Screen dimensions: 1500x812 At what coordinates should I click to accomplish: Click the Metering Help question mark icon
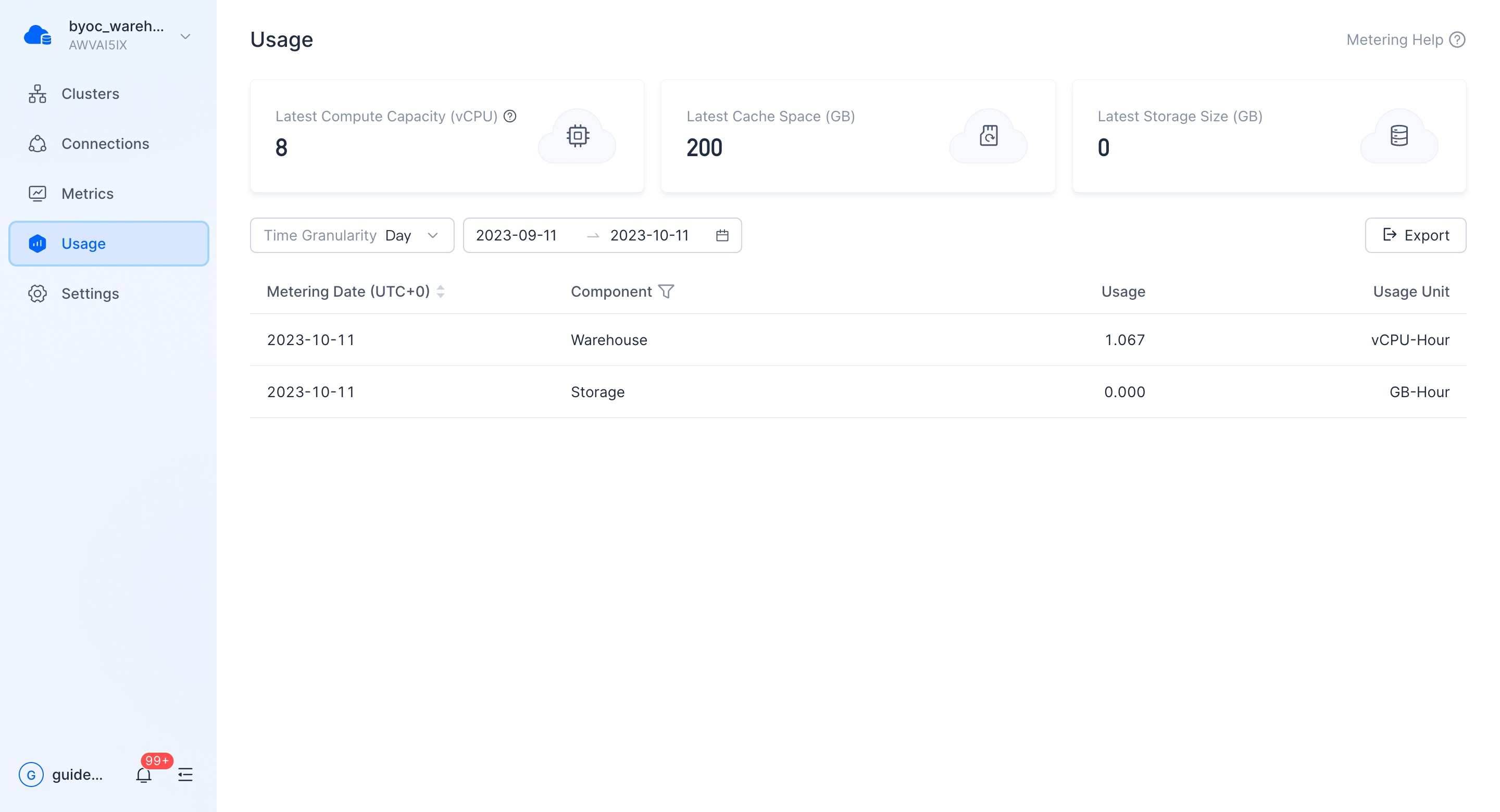(x=1457, y=40)
